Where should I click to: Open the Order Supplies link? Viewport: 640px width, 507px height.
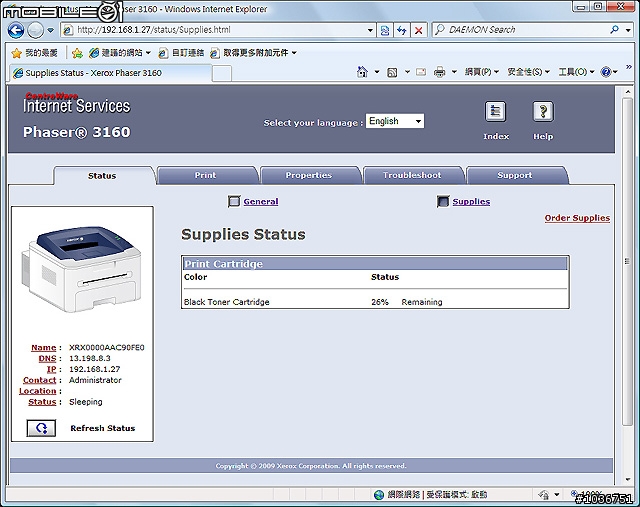577,218
